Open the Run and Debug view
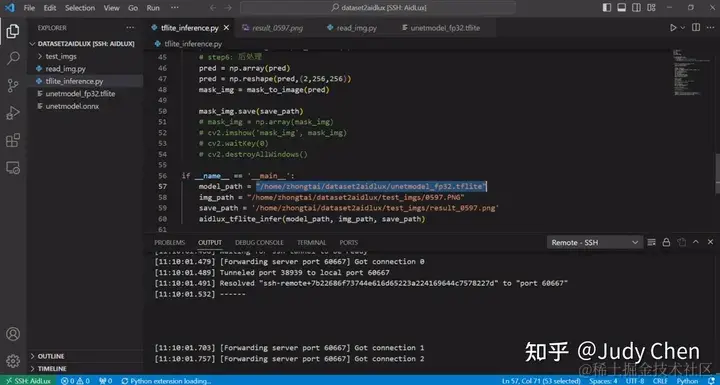This screenshot has width=720, height=385. click(x=13, y=113)
